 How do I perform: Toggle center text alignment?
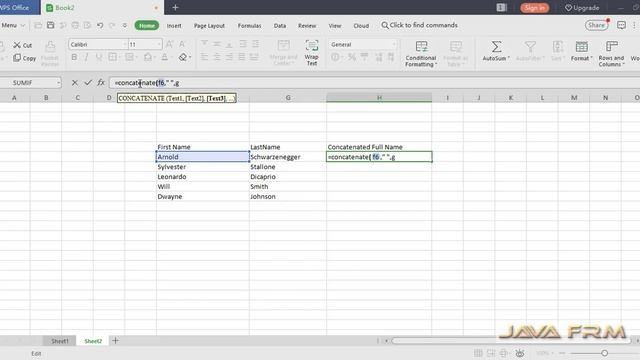pyautogui.click(x=217, y=58)
